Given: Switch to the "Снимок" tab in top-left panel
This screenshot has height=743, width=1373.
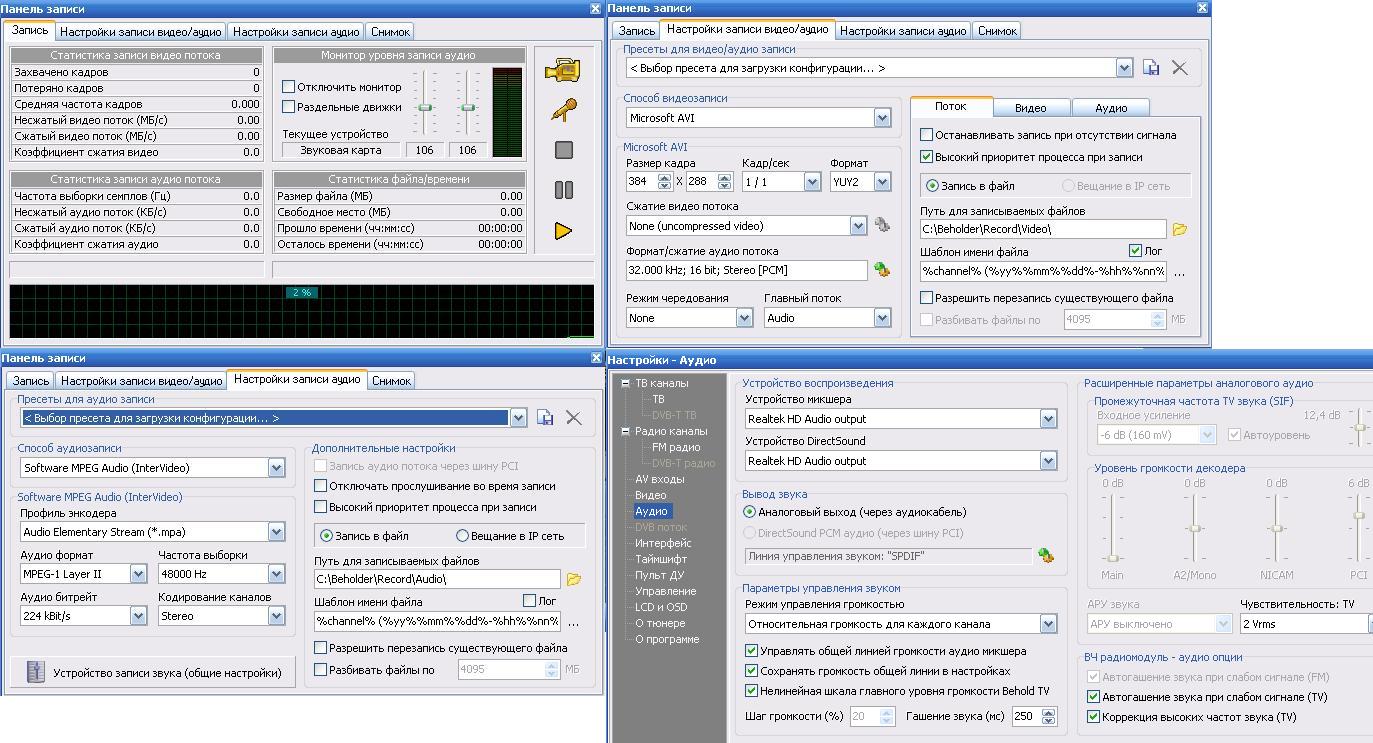Looking at the screenshot, I should pos(390,32).
